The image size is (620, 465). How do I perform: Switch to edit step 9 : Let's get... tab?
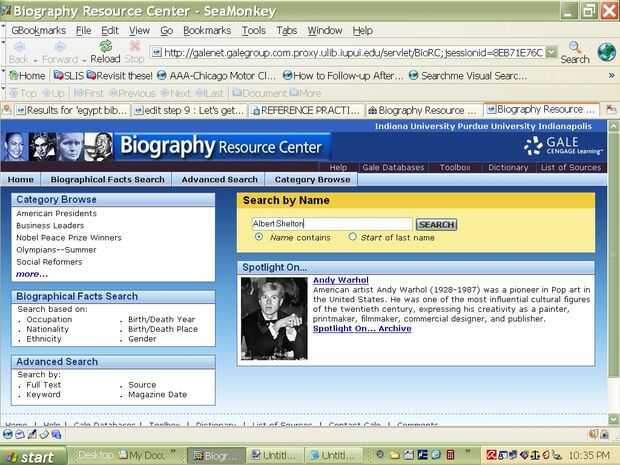[189, 110]
